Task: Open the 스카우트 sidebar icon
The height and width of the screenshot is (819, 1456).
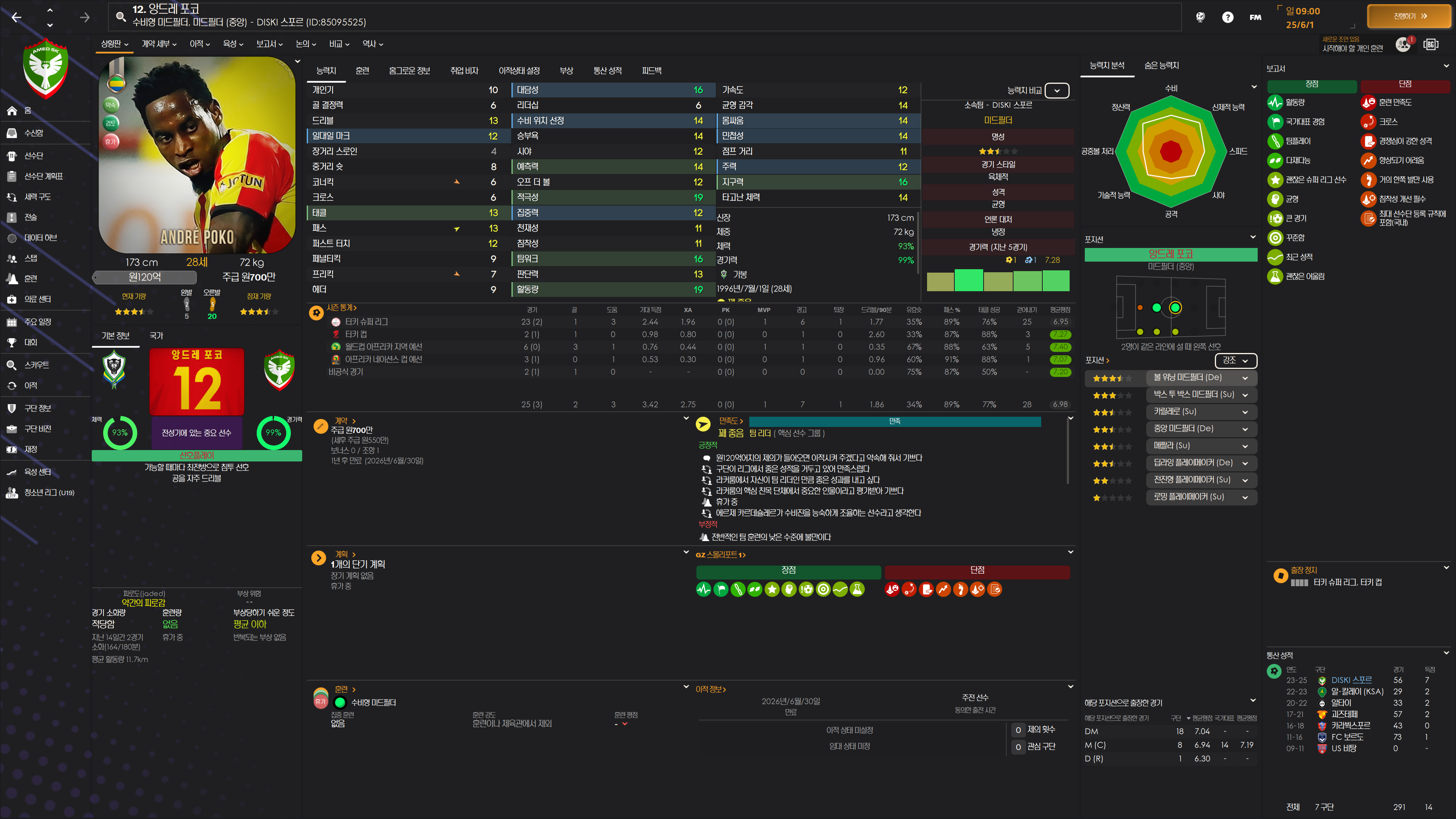Action: [x=12, y=365]
